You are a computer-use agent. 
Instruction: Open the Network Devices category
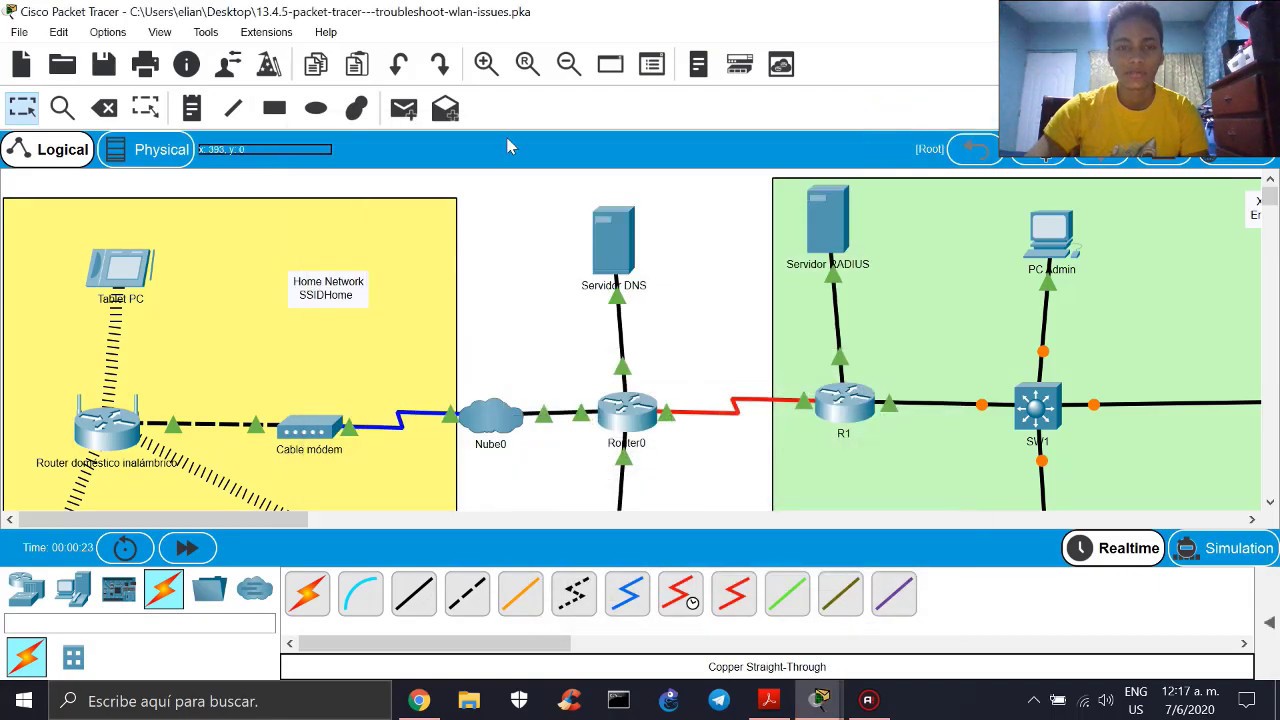point(27,589)
